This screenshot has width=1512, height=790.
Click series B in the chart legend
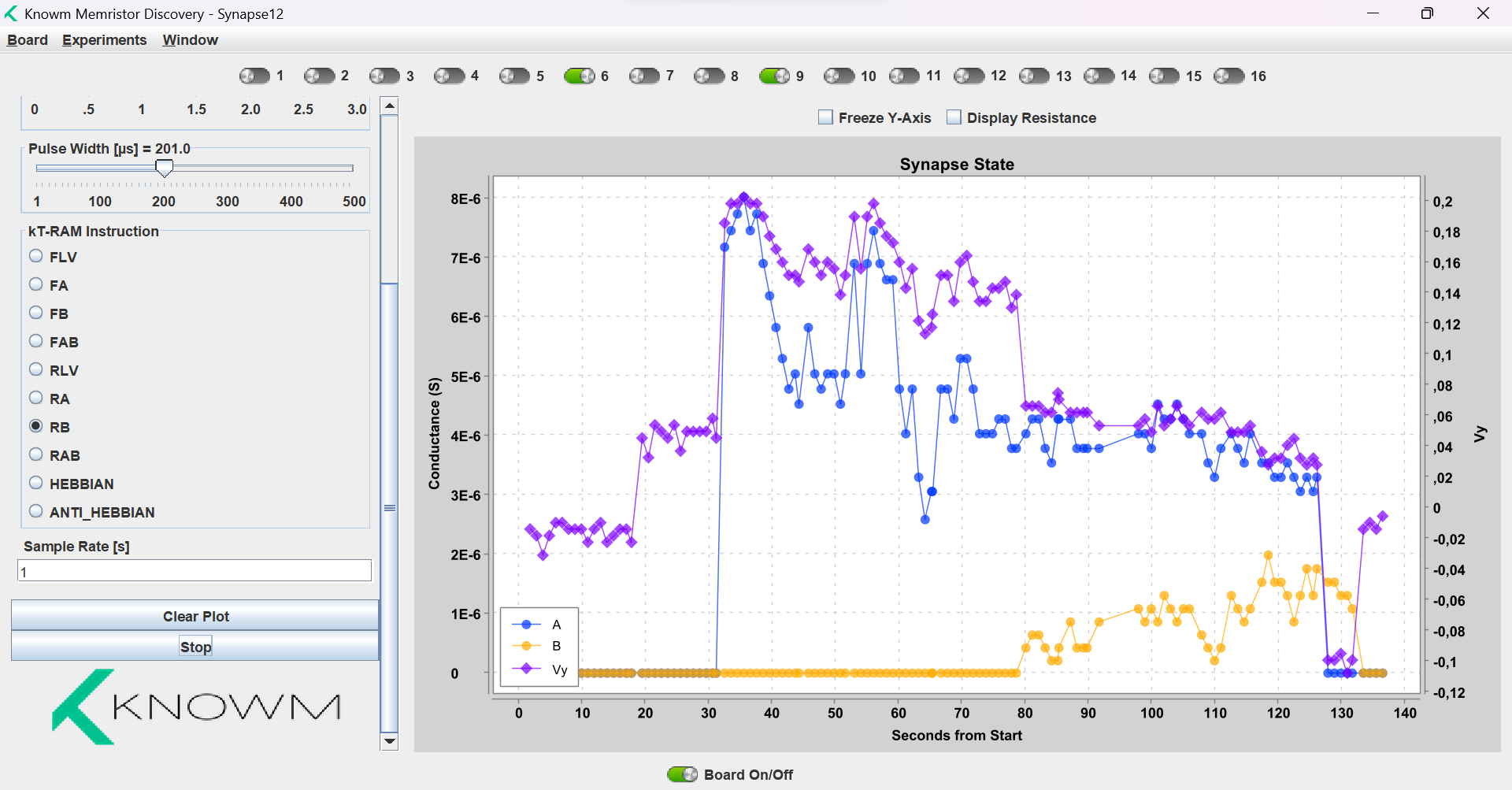tap(537, 646)
